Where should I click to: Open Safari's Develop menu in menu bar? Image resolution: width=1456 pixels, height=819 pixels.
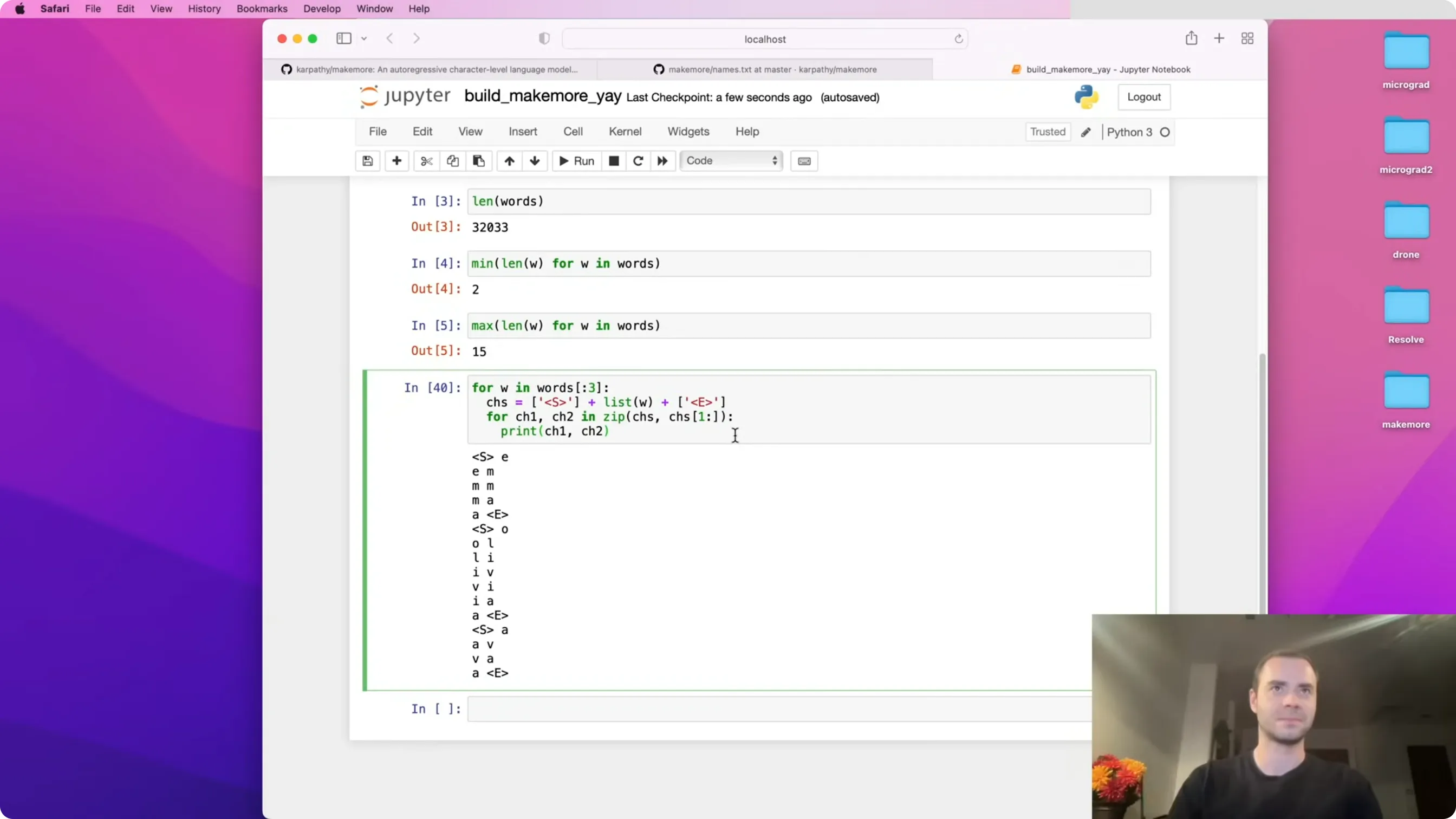point(322,9)
